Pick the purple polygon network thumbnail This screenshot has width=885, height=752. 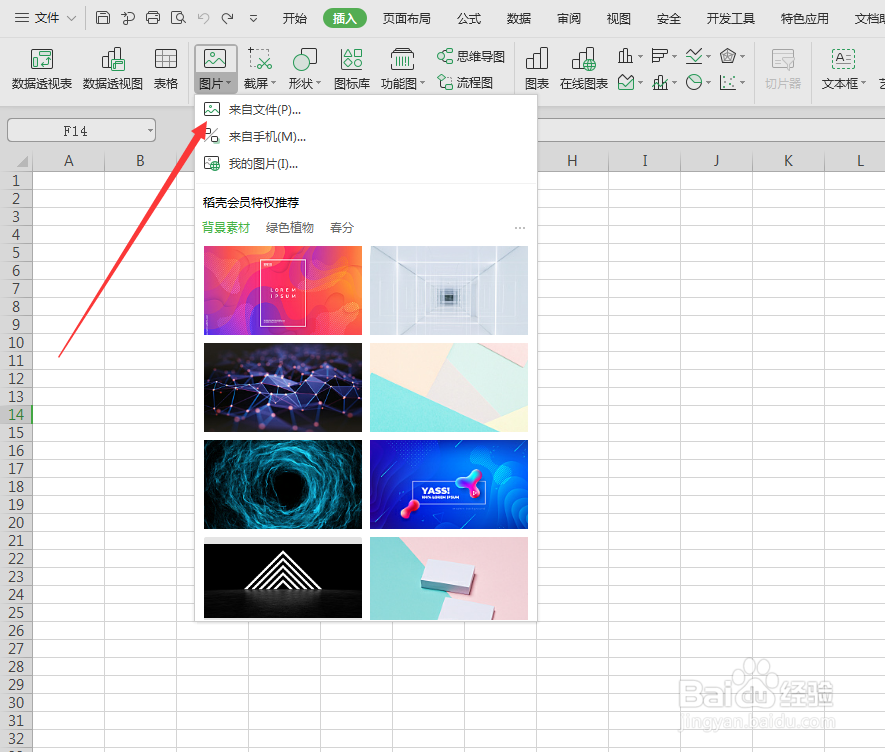coord(283,387)
